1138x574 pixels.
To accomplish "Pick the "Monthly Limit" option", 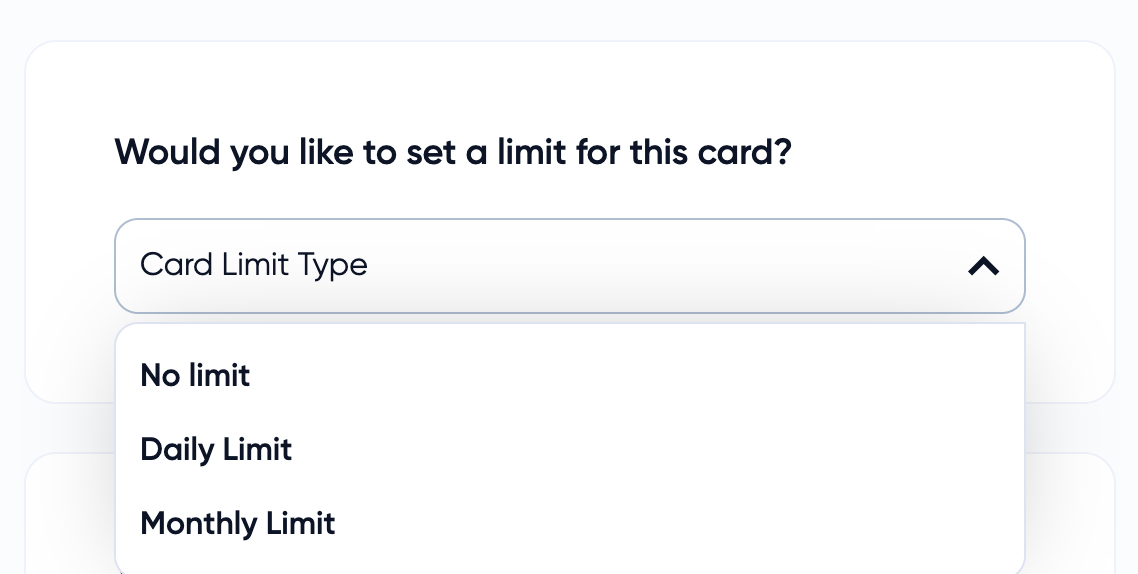I will pos(238,524).
